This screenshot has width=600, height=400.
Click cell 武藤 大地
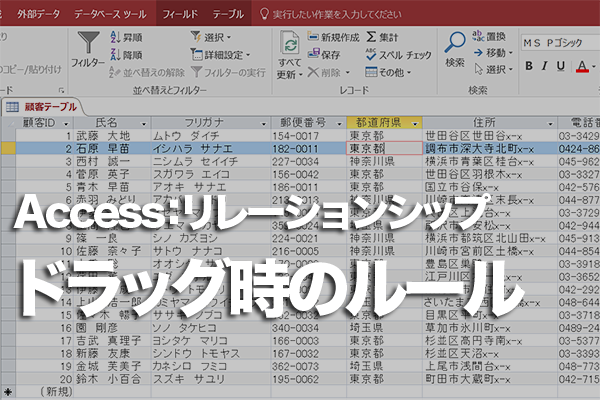(104, 136)
